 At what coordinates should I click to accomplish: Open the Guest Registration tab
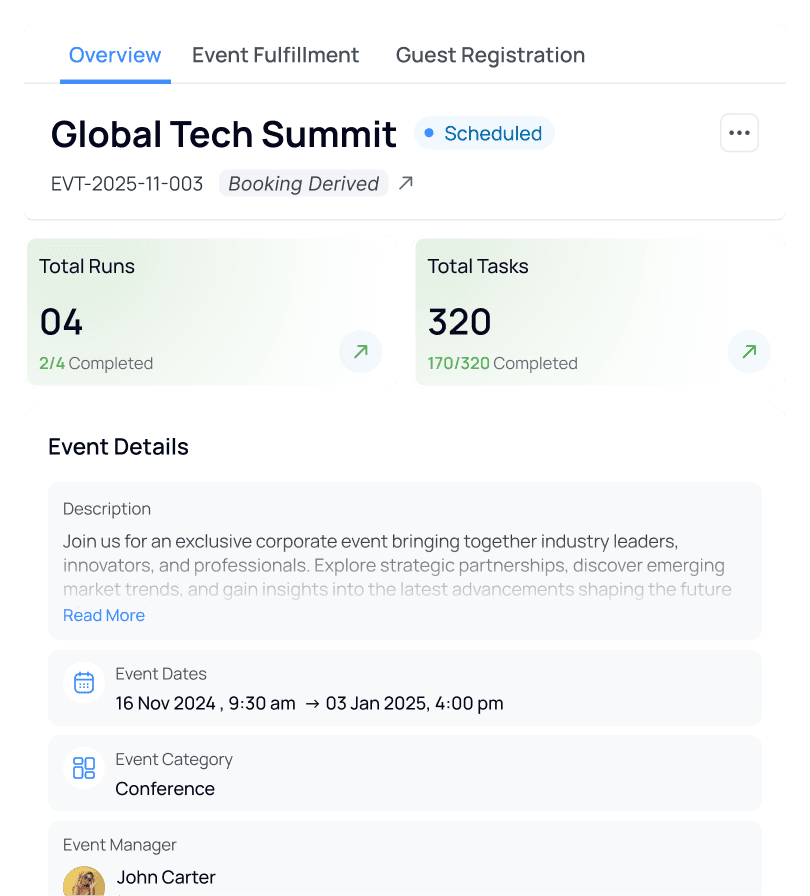click(490, 55)
